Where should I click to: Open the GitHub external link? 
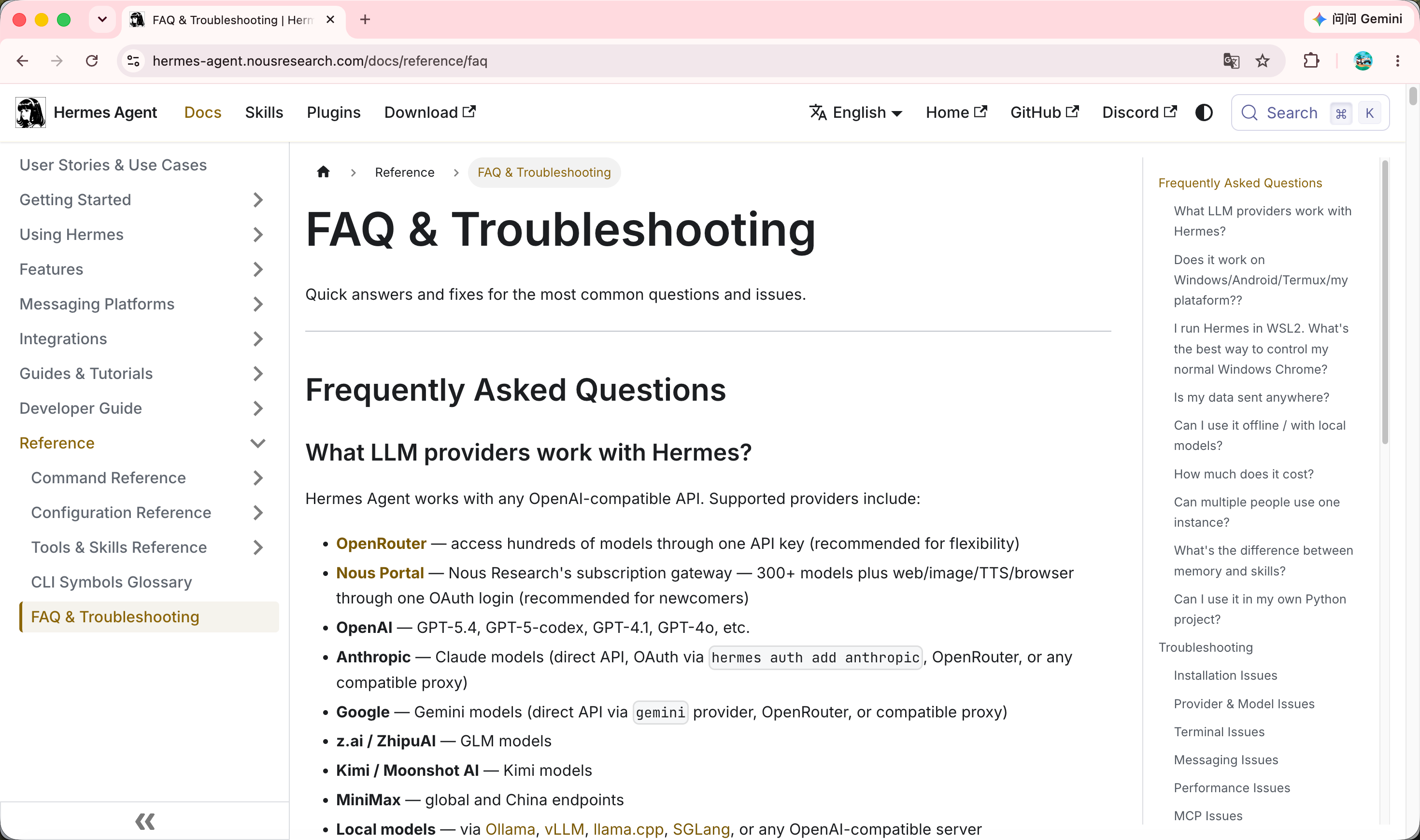point(1045,112)
